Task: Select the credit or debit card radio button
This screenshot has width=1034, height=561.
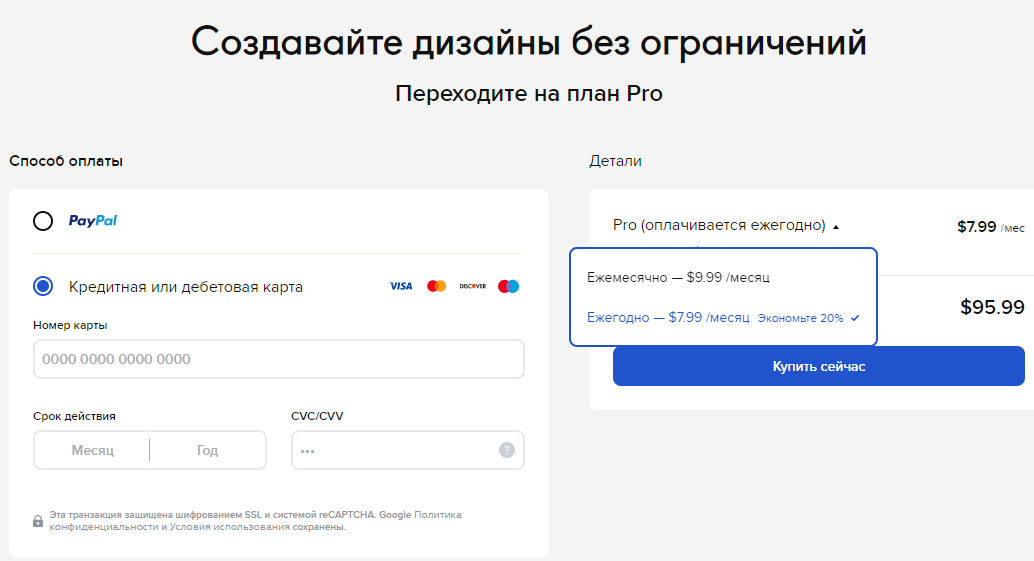Action: (43, 286)
